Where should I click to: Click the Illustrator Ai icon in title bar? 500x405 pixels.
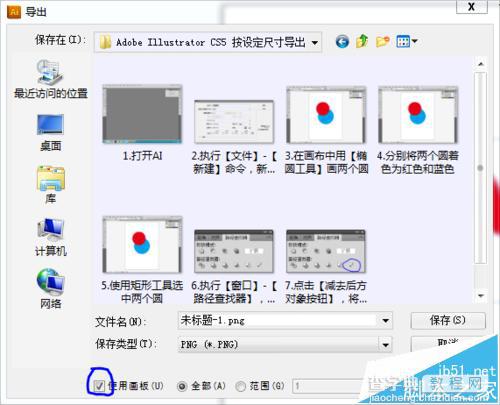[x=14, y=12]
